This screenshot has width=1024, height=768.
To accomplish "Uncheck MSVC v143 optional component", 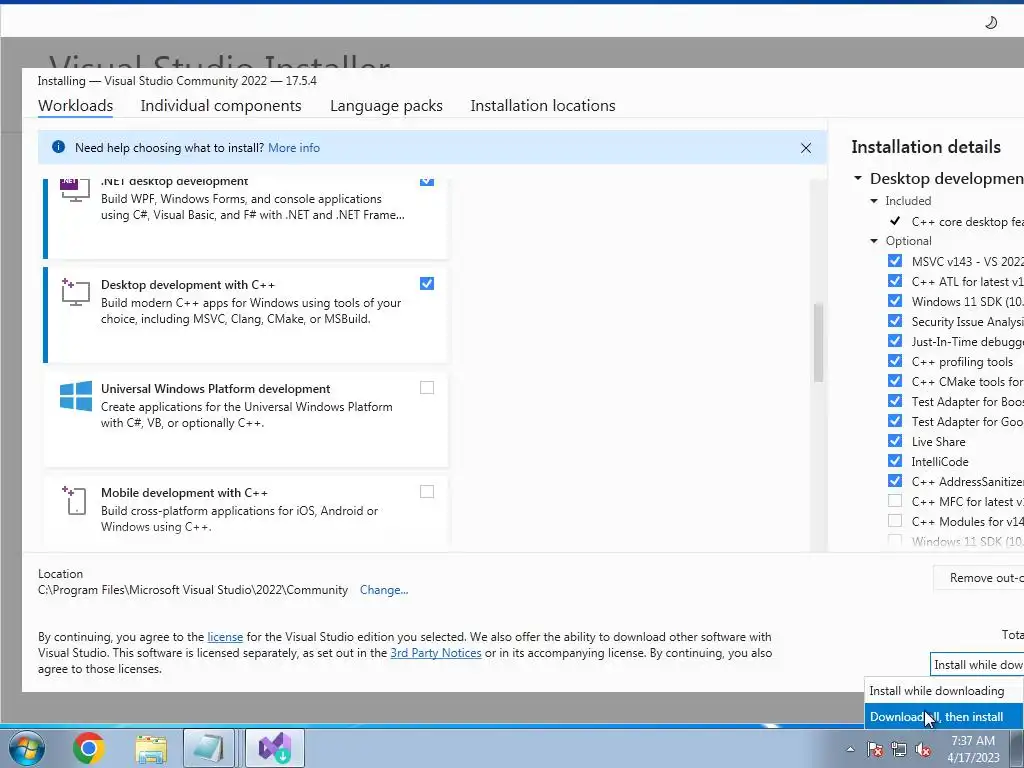I will click(x=895, y=261).
